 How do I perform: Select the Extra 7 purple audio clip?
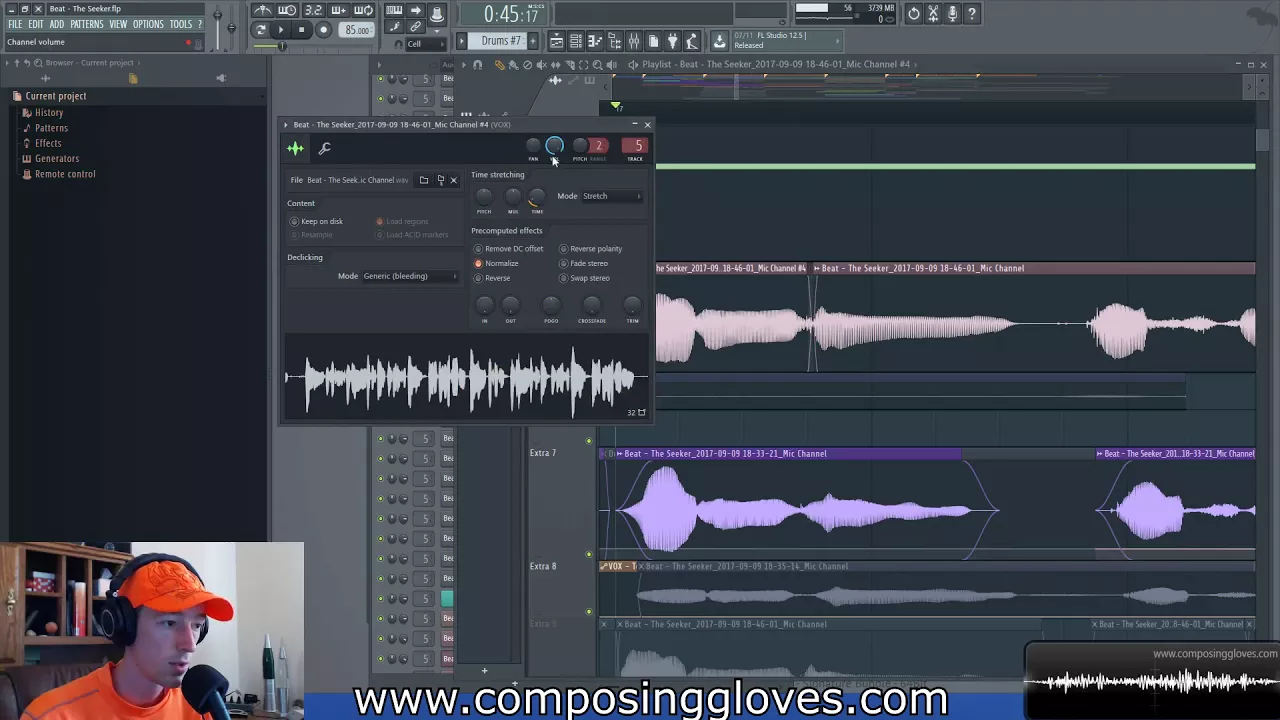click(790, 505)
